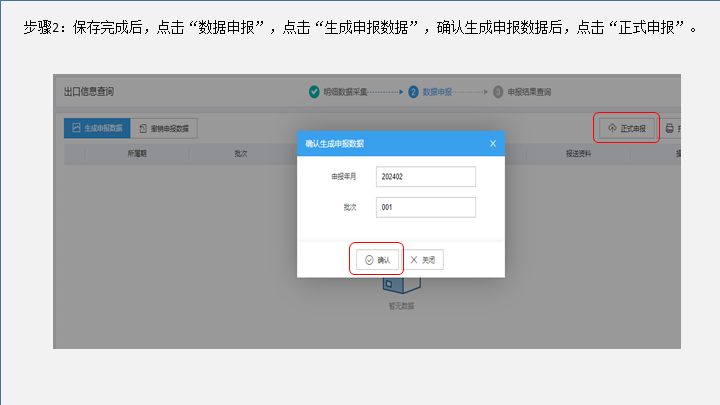720x405 pixels.
Task: Click the step 3 circle icon
Action: tap(498, 92)
